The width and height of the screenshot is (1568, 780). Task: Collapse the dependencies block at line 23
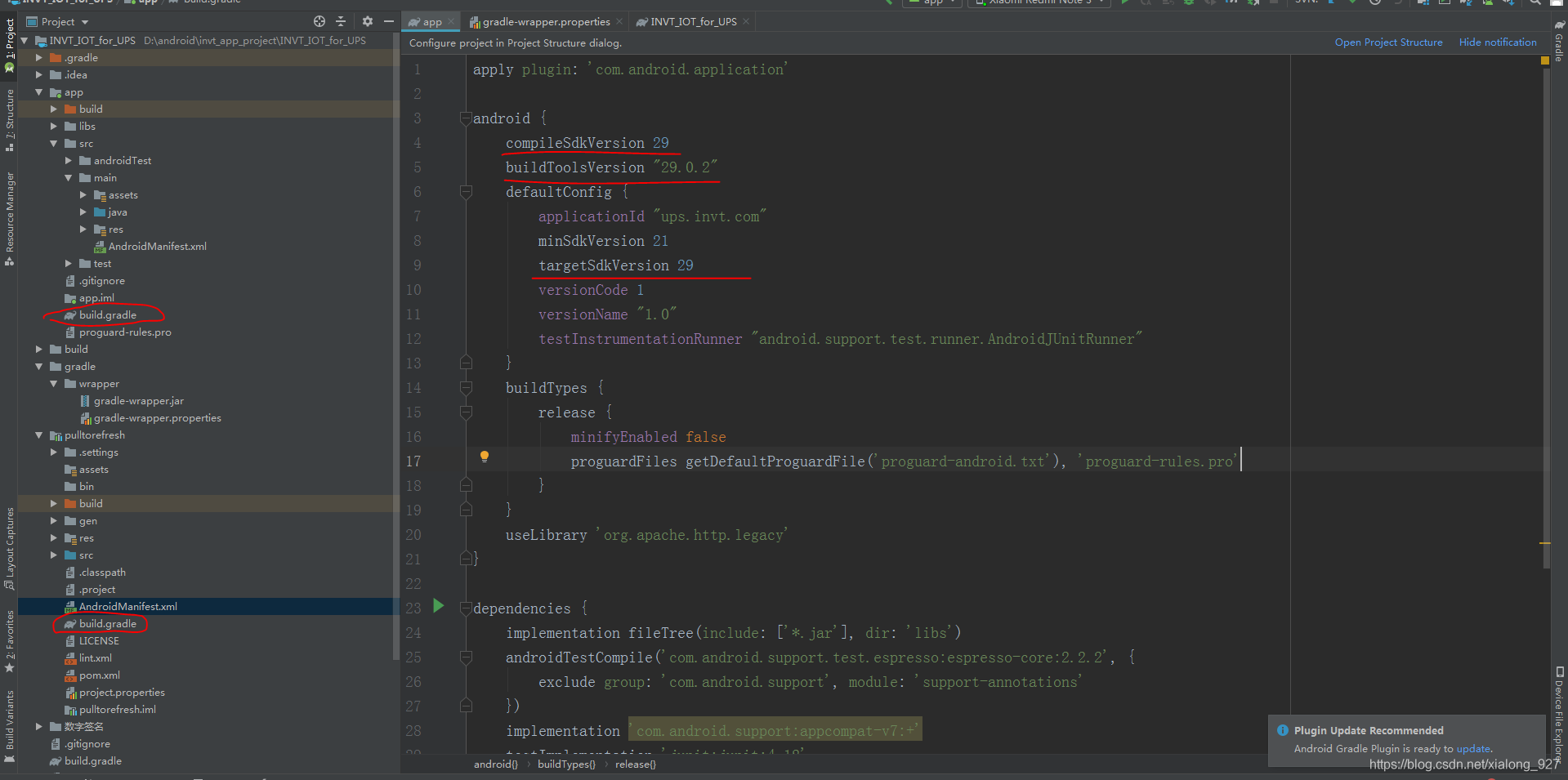466,608
